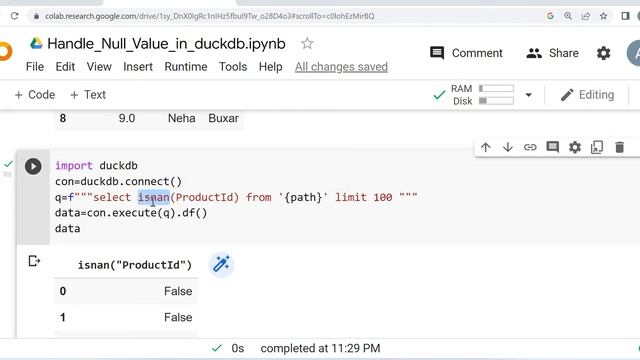
Task: Open Colab settings gear in header
Action: (x=603, y=53)
